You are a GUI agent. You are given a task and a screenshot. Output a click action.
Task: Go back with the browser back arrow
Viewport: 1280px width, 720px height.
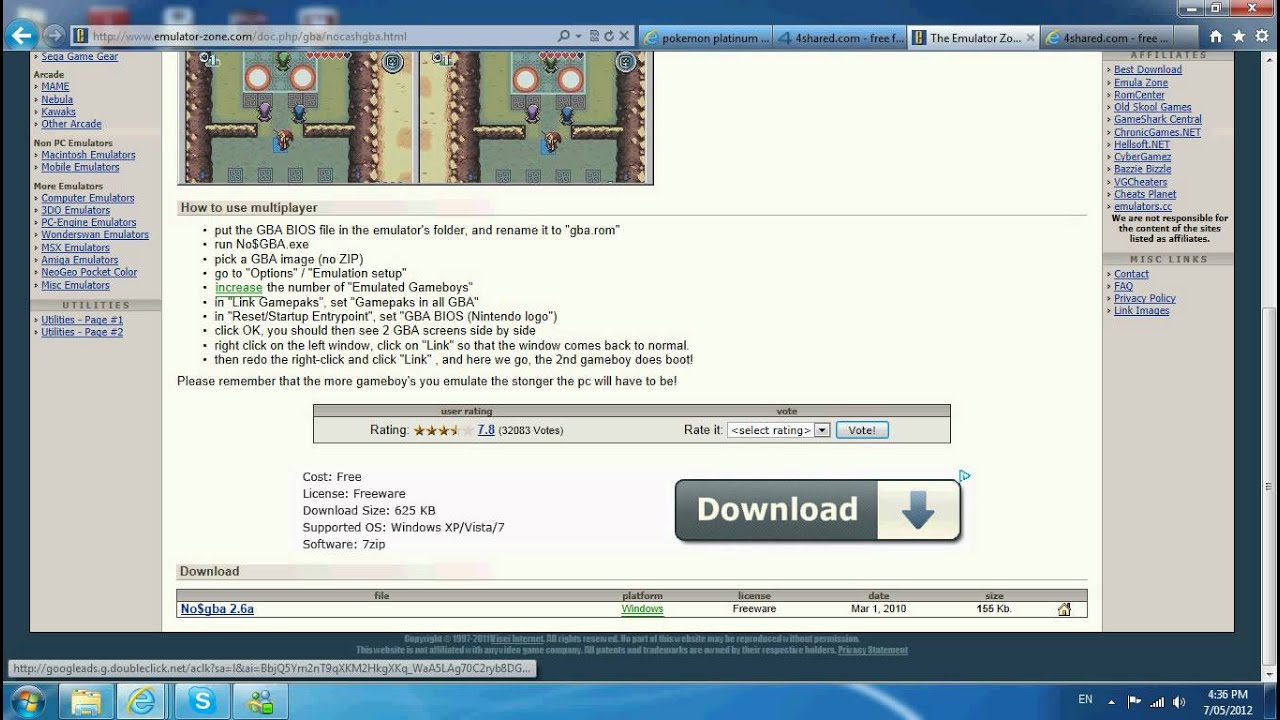[x=21, y=35]
